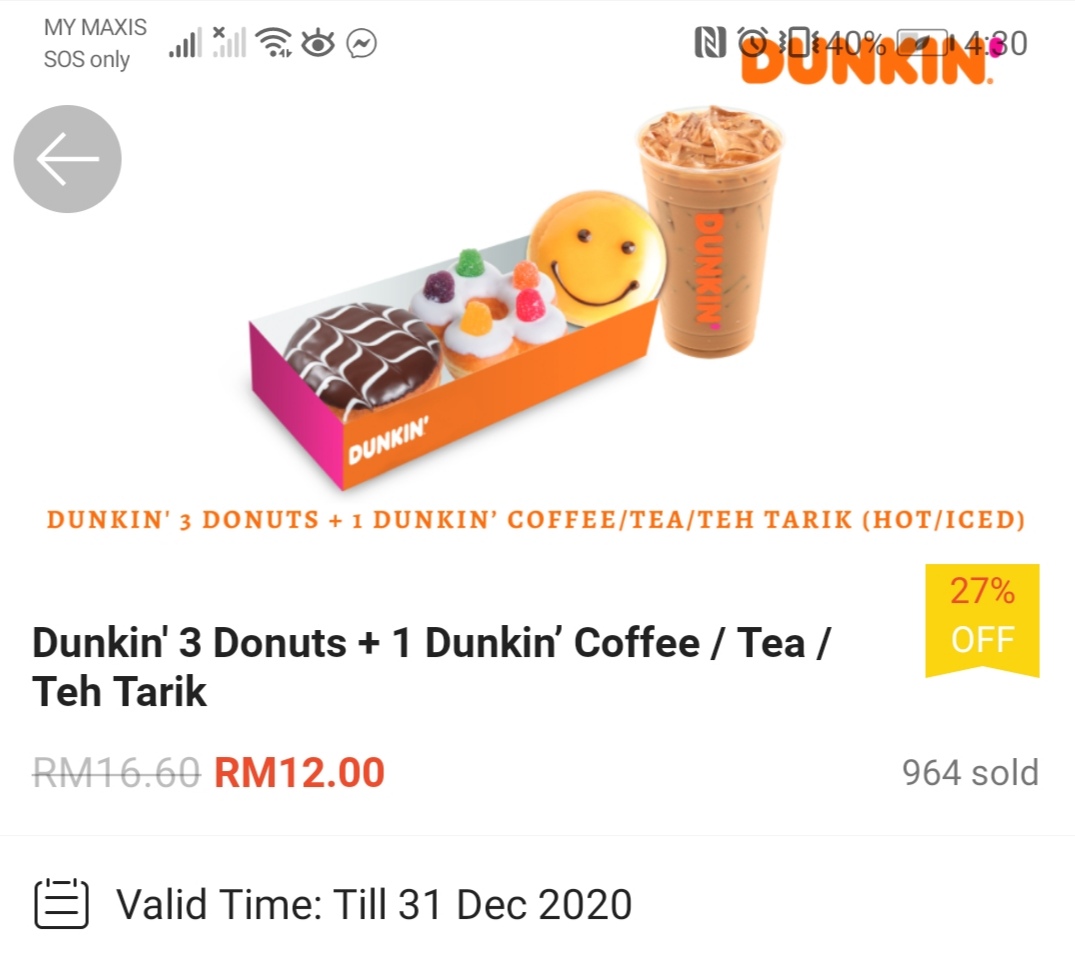The height and width of the screenshot is (965, 1075).
Task: Tap the orange Dunkin' brand logo
Action: click(867, 61)
